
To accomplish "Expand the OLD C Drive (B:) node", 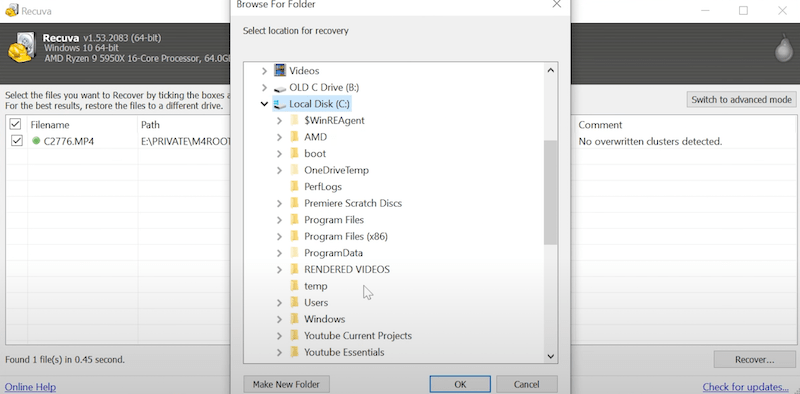I will tap(264, 87).
